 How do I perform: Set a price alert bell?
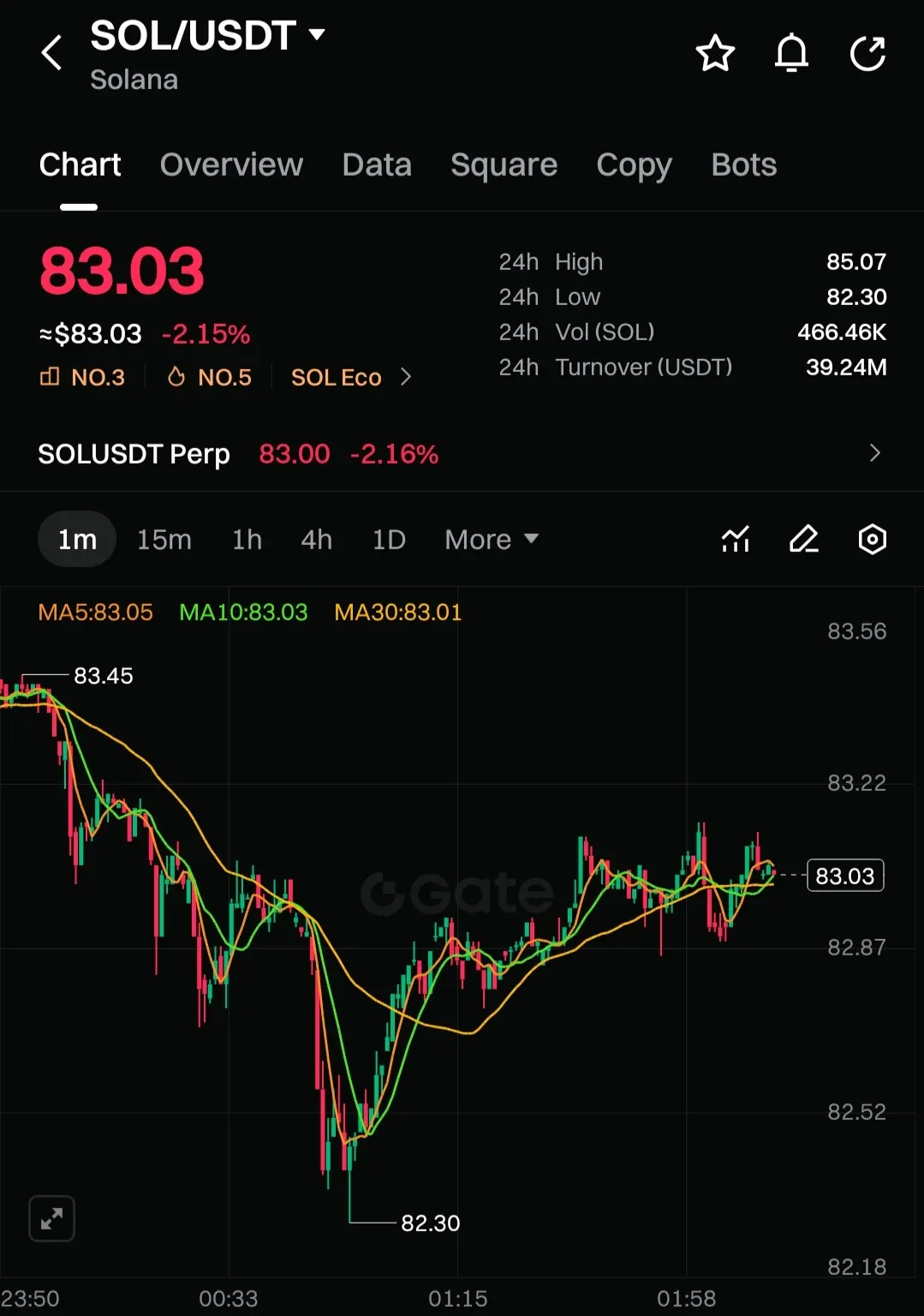[x=791, y=53]
